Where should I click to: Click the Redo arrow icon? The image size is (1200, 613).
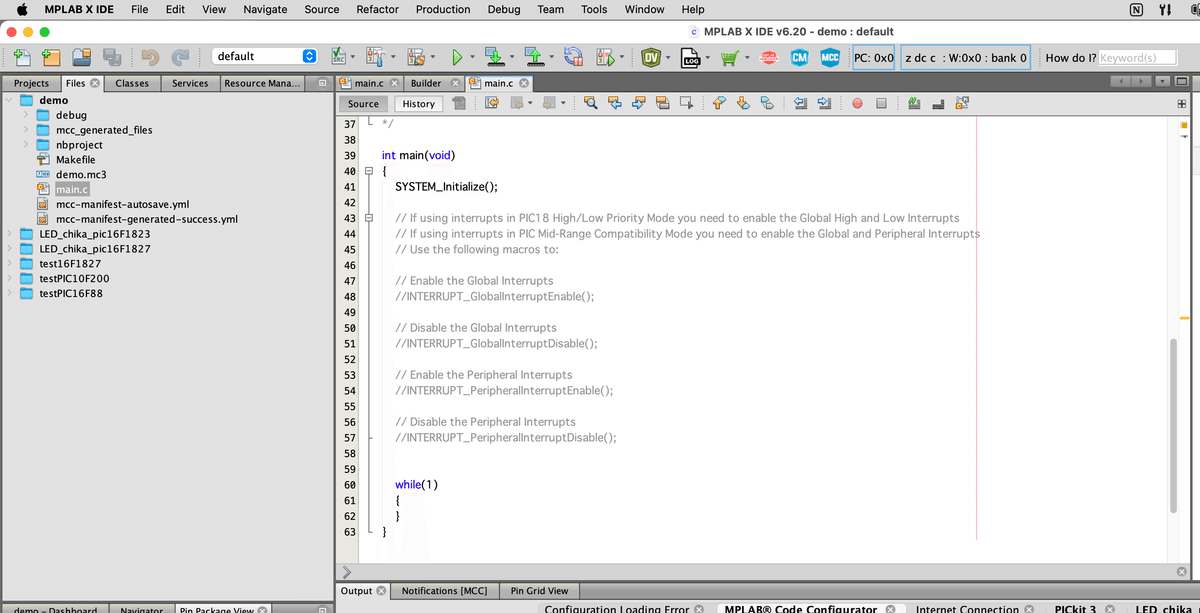[181, 57]
